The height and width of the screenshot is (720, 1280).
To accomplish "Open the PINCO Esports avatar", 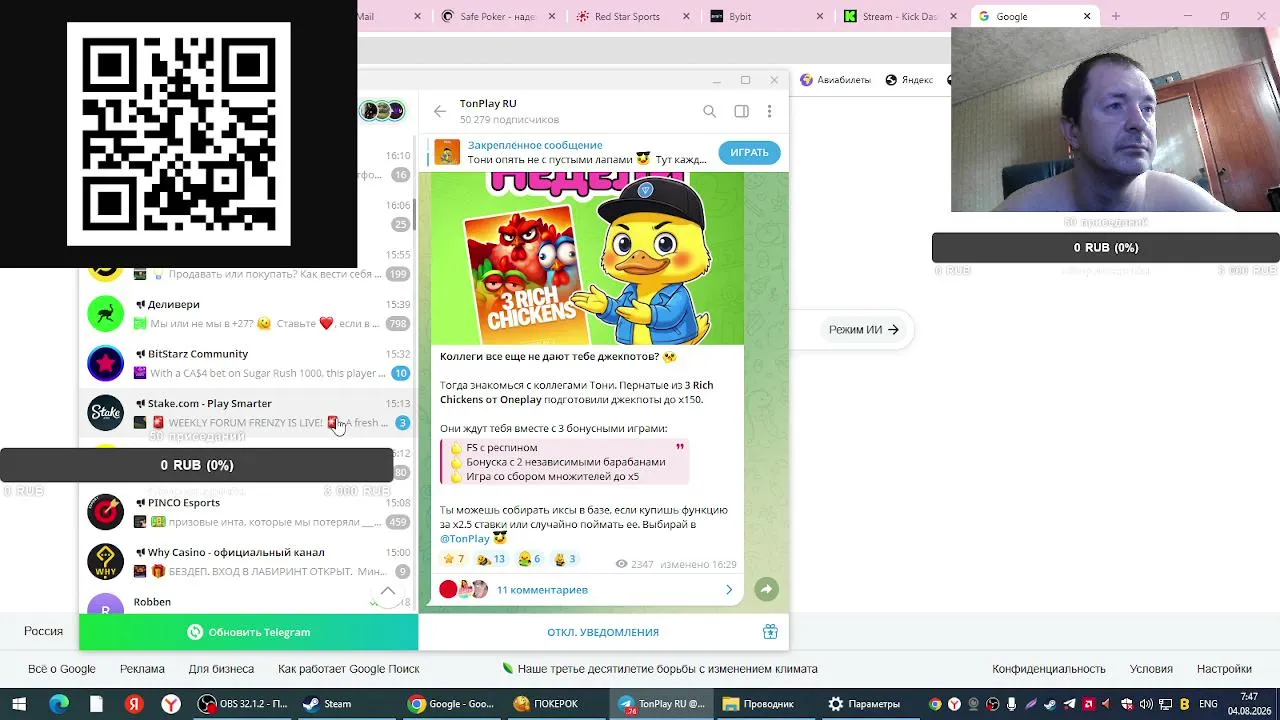I will click(x=105, y=512).
